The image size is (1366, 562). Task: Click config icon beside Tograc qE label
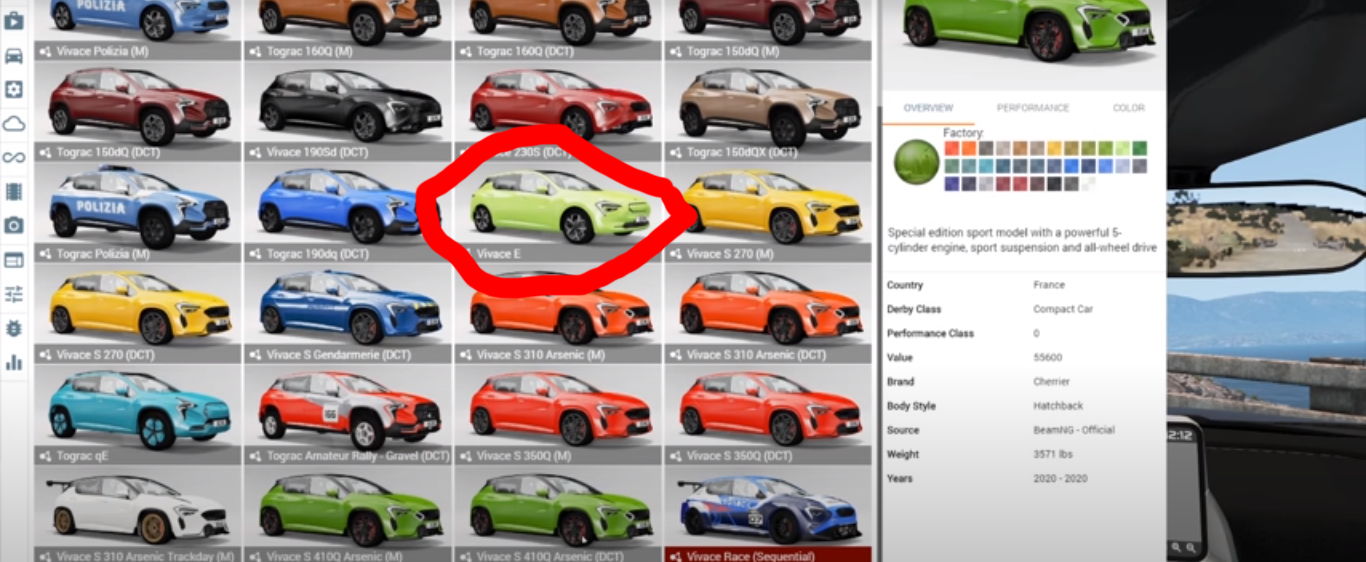click(45, 456)
